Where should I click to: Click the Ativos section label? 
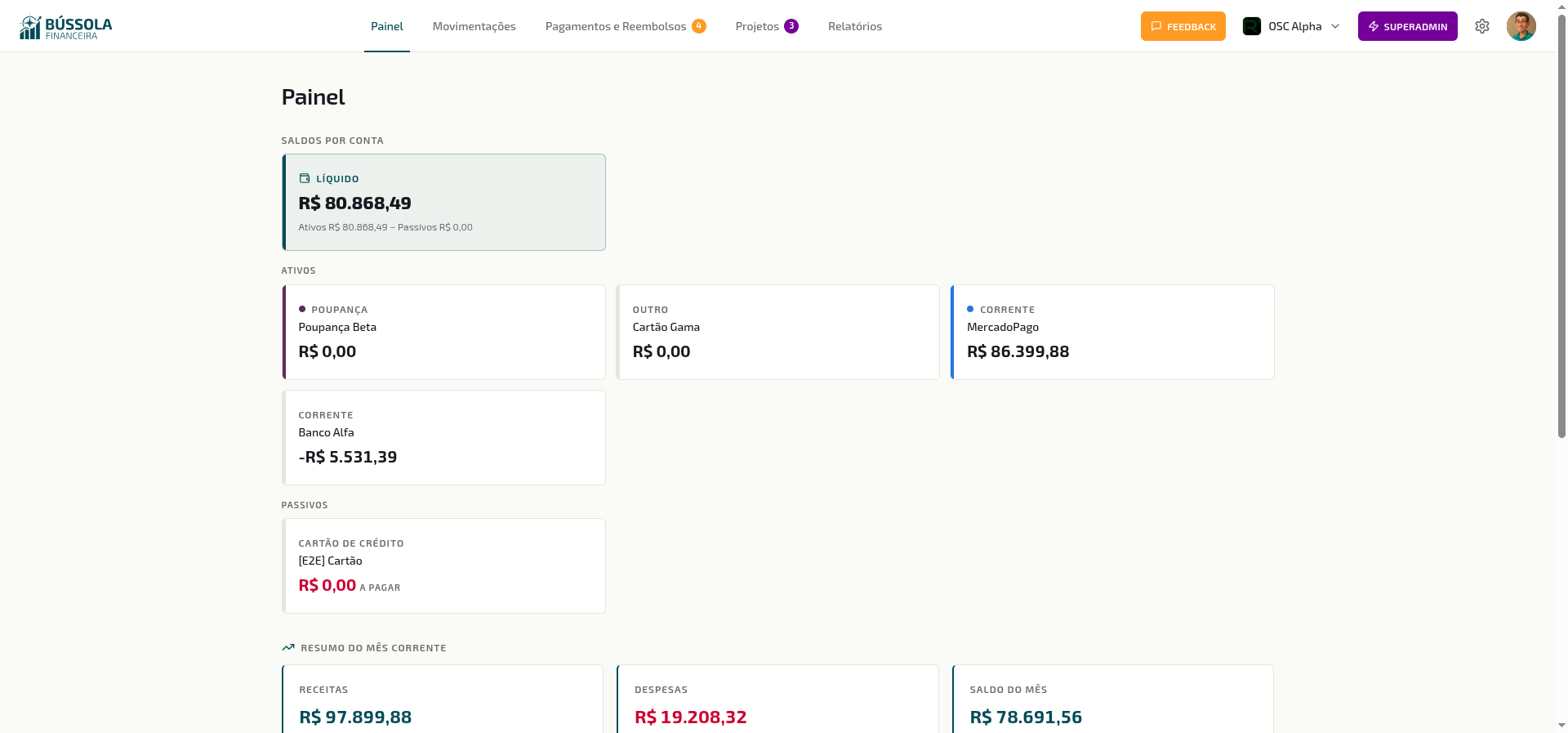click(x=299, y=270)
